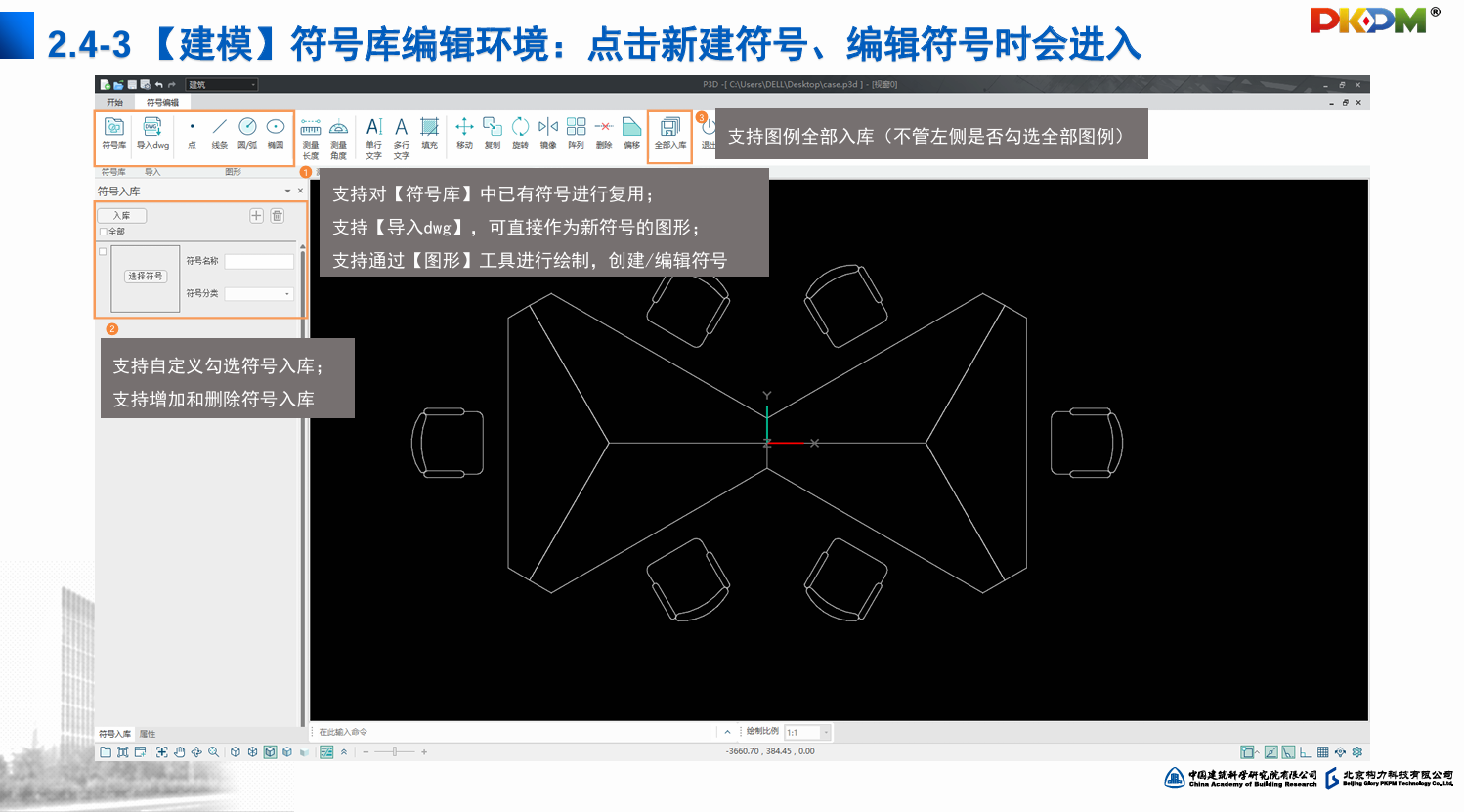1464x812 pixels.
Task: Click the 符号名称 name input field
Action: click(259, 261)
